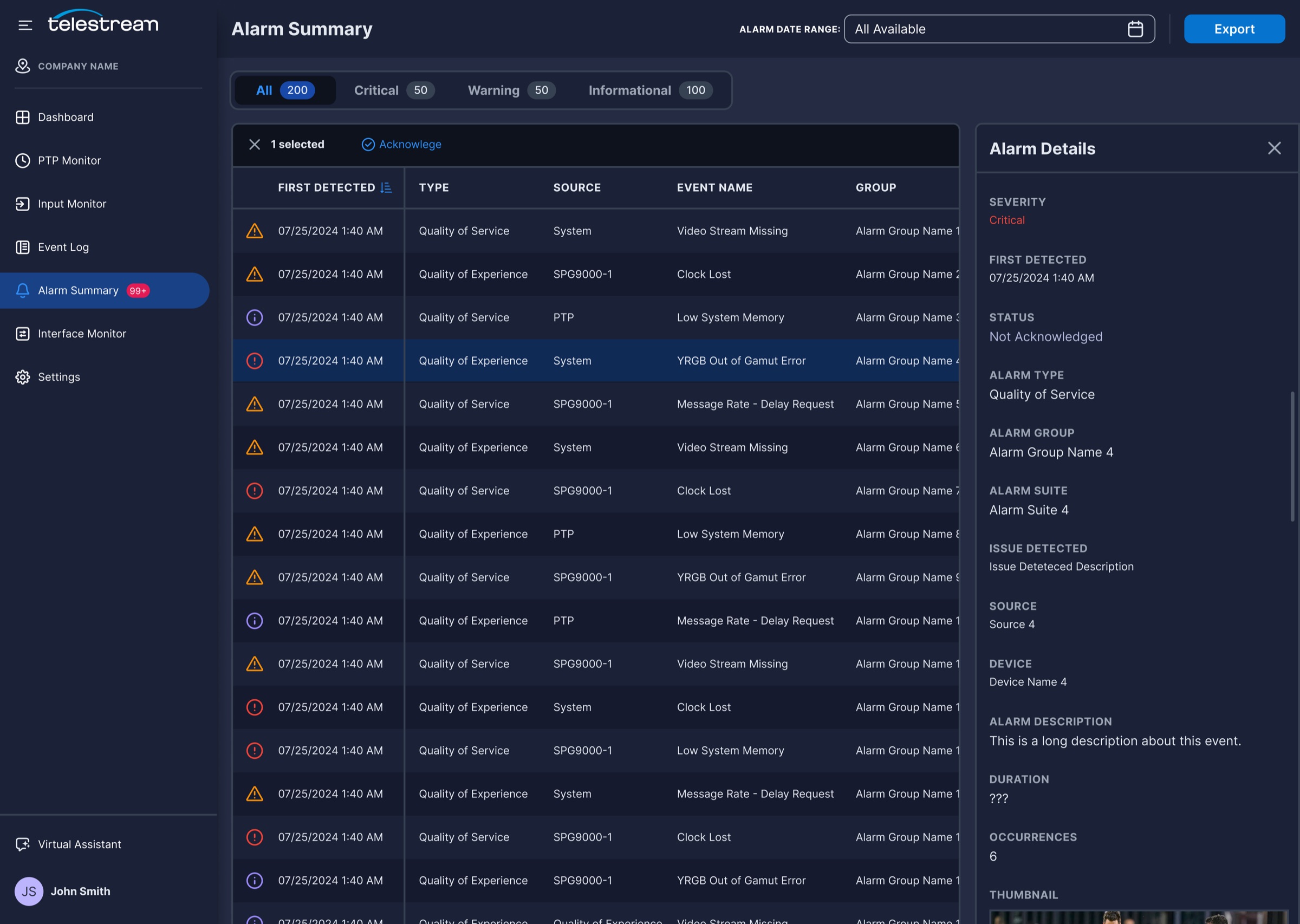Click the Alarm Details thumbnail image
The width and height of the screenshot is (1300, 924).
pos(1139,917)
